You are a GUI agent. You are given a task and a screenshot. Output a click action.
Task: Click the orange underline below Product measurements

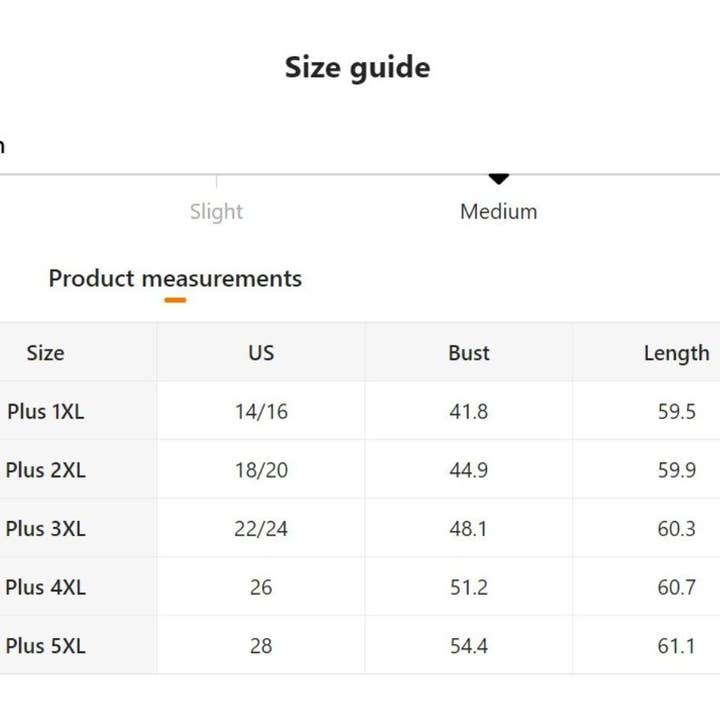(x=175, y=299)
